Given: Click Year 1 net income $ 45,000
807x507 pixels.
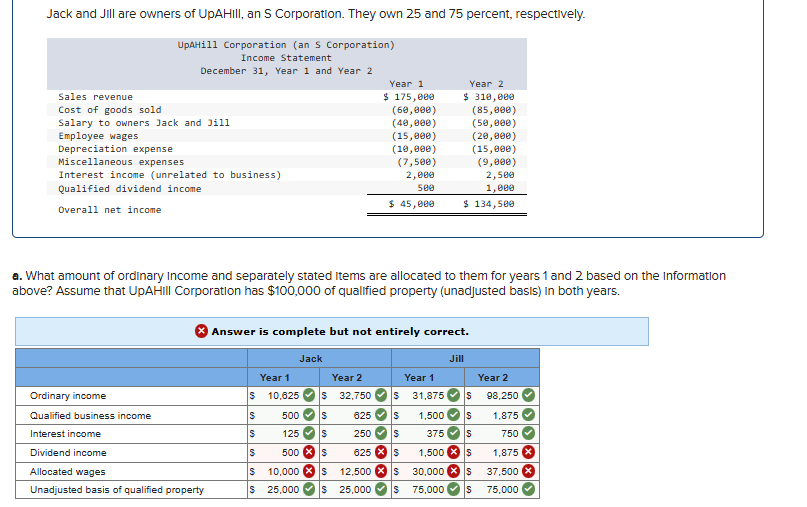Looking at the screenshot, I should click(x=411, y=204).
